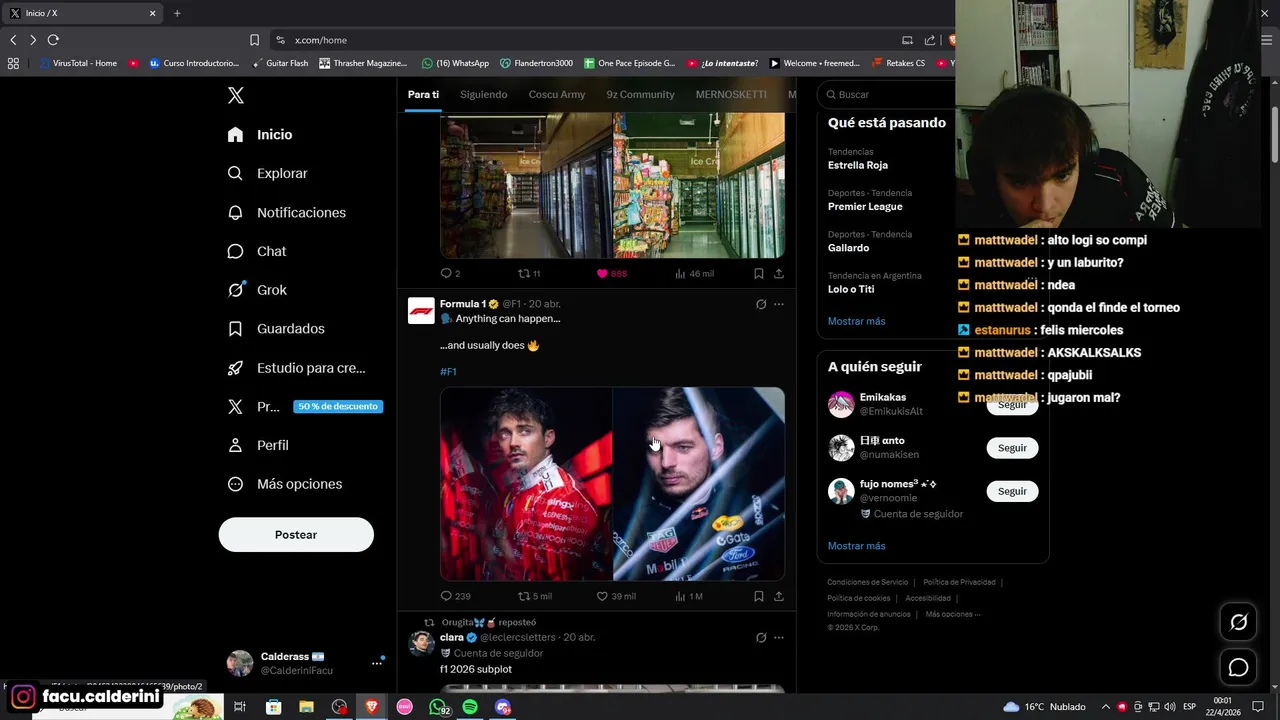This screenshot has width=1280, height=720.
Task: Open the Charles Leclerc photo
Action: pyautogui.click(x=526, y=484)
